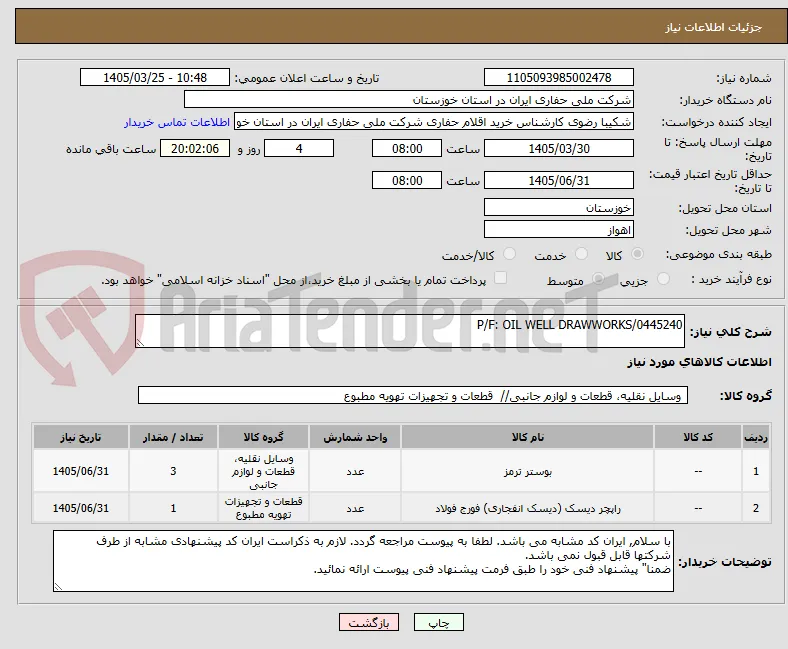Click the جزئیات اطلاعات نیاز page header
This screenshot has width=788, height=649.
(x=714, y=27)
